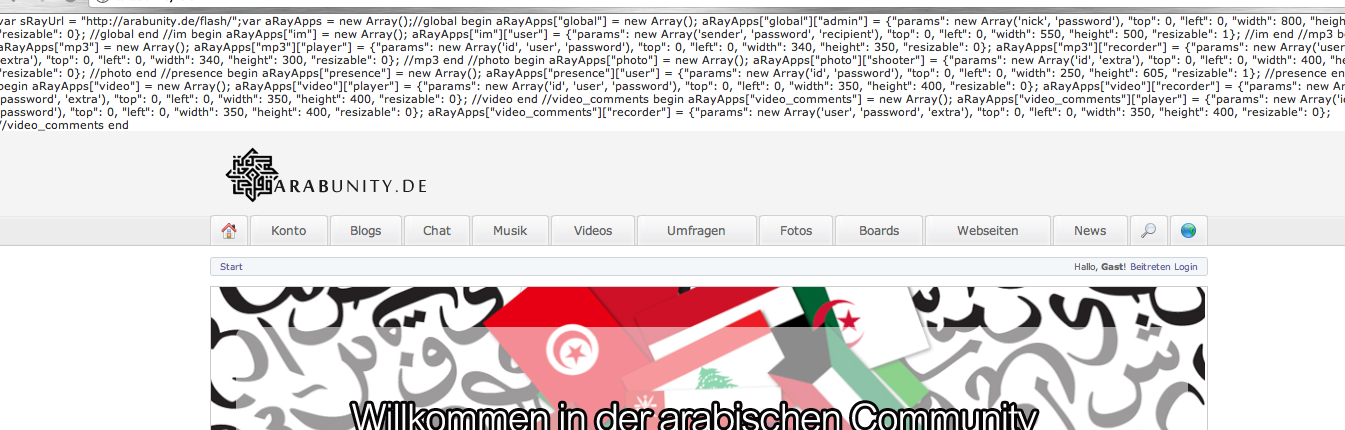Viewport: 1345px width, 430px height.
Task: Open the home icon in navigation bar
Action: (229, 230)
